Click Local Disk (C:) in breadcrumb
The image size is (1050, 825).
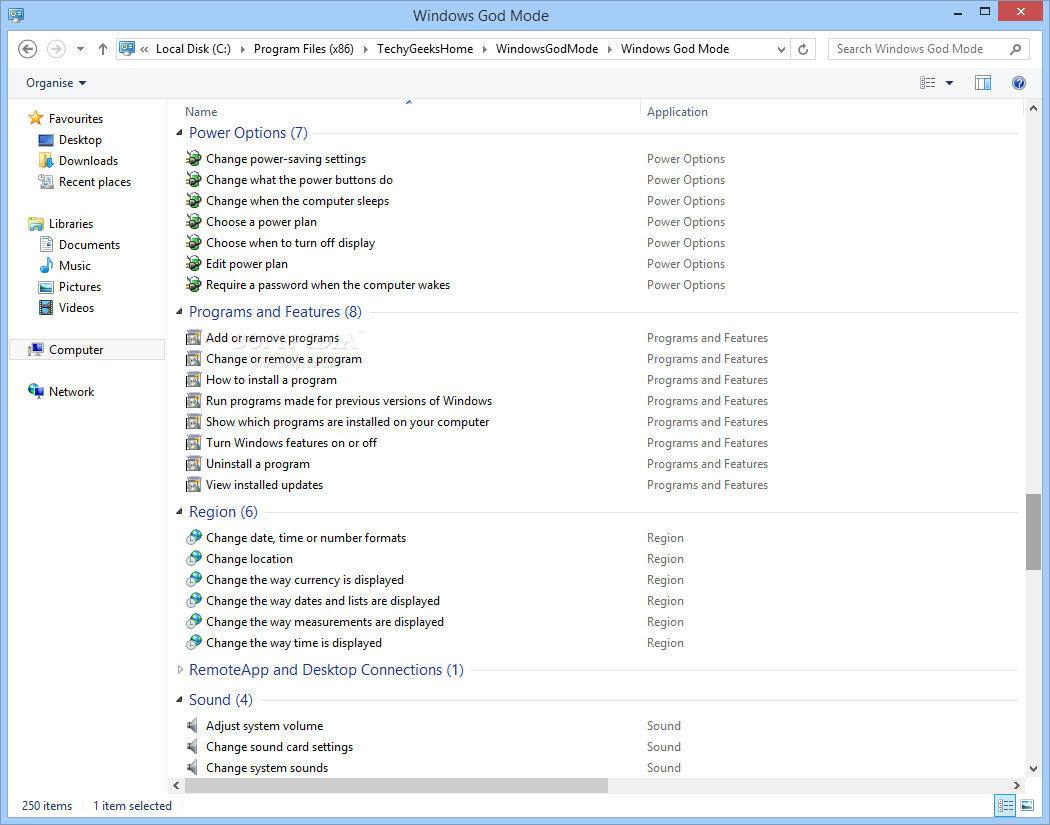click(x=193, y=49)
